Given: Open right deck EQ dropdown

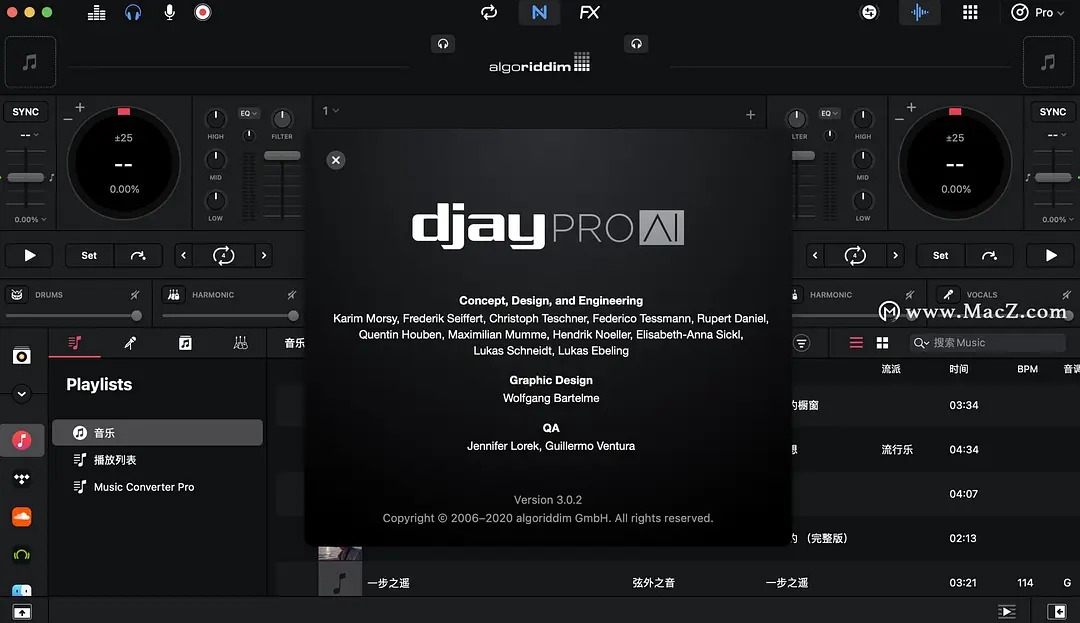Looking at the screenshot, I should coord(829,114).
